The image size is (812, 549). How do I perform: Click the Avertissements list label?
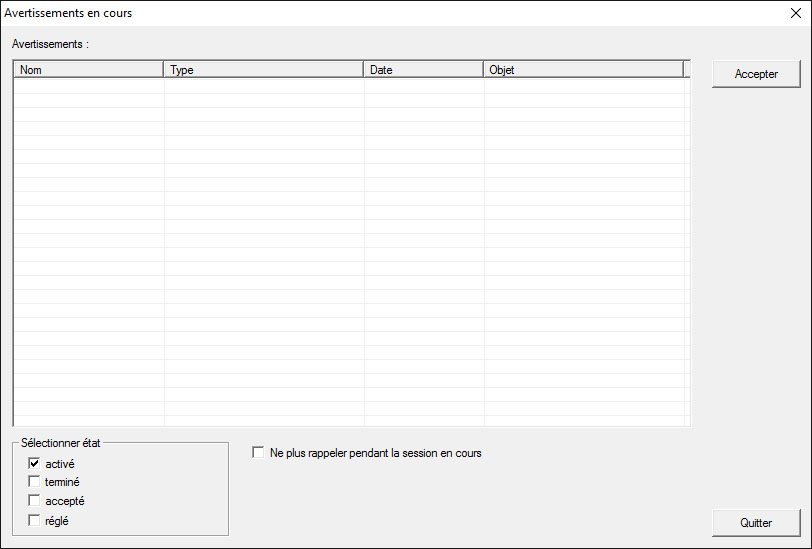pyautogui.click(x=50, y=44)
